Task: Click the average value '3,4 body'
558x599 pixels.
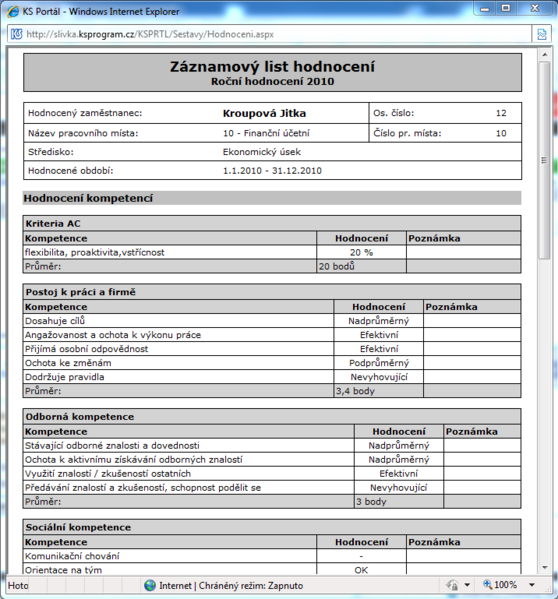Action: coord(355,391)
